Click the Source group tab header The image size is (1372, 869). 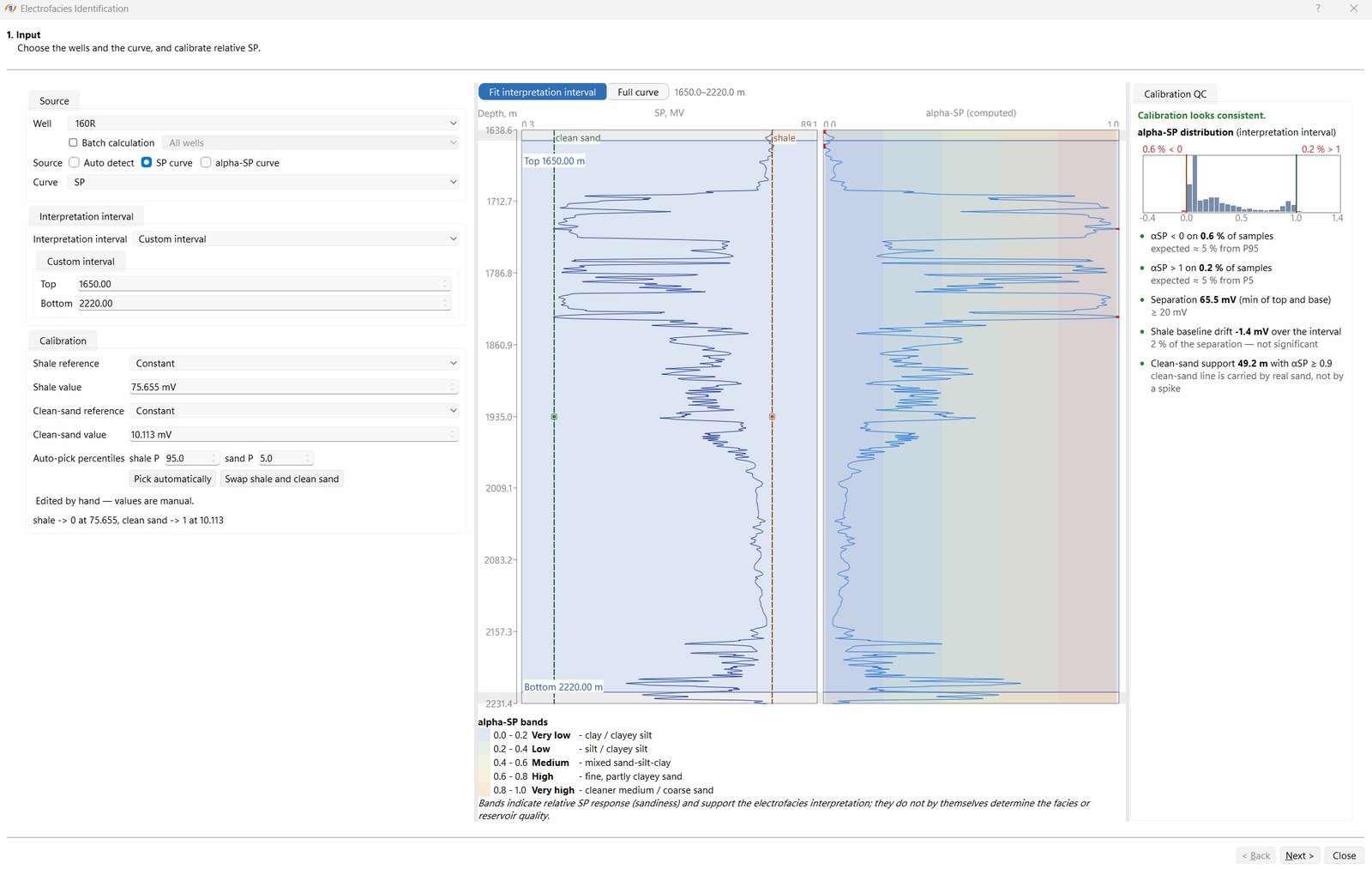(x=54, y=101)
